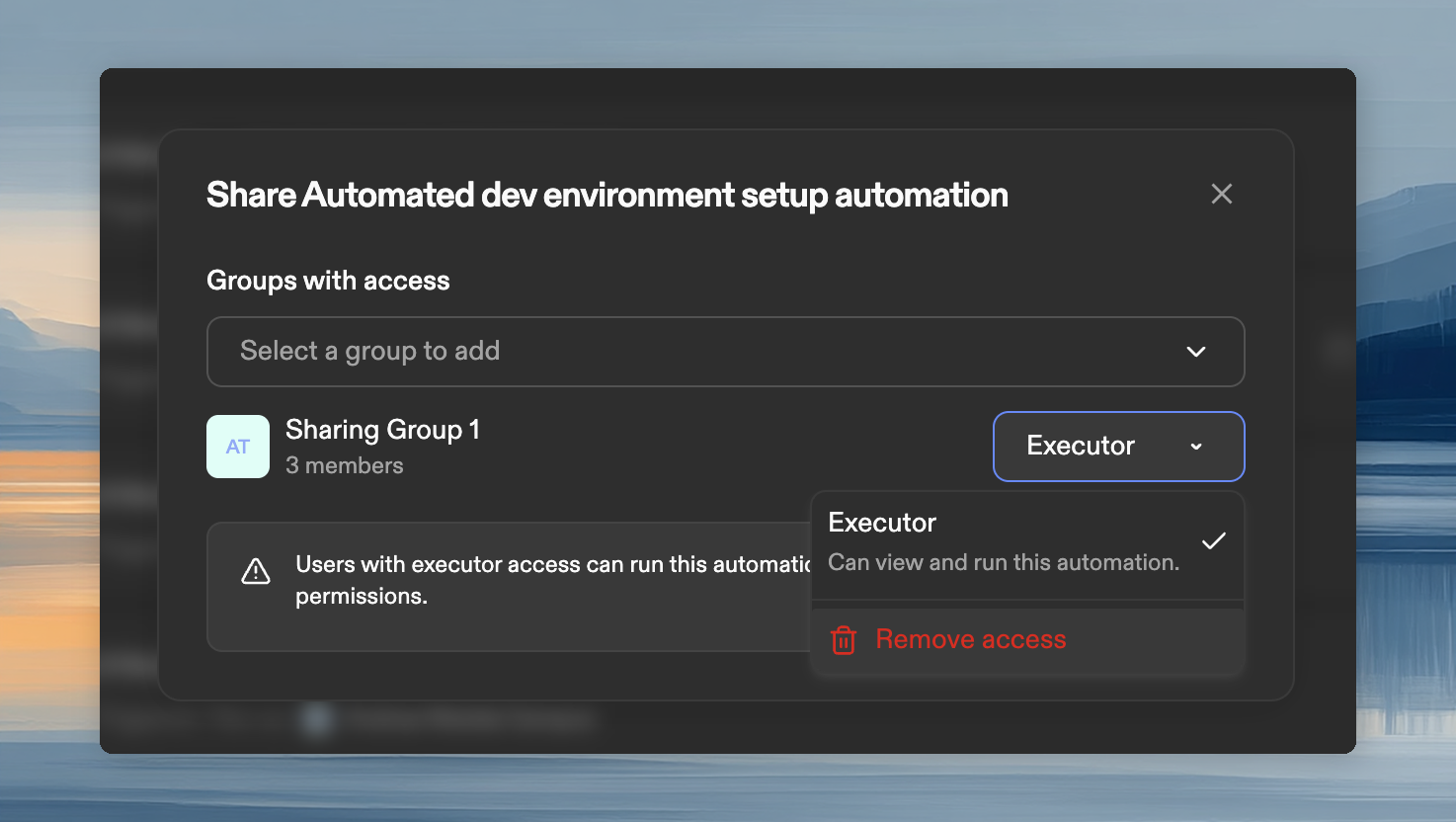This screenshot has height=822, width=1456.
Task: Click the checkmark next to the Executor option
Action: pyautogui.click(x=1213, y=541)
